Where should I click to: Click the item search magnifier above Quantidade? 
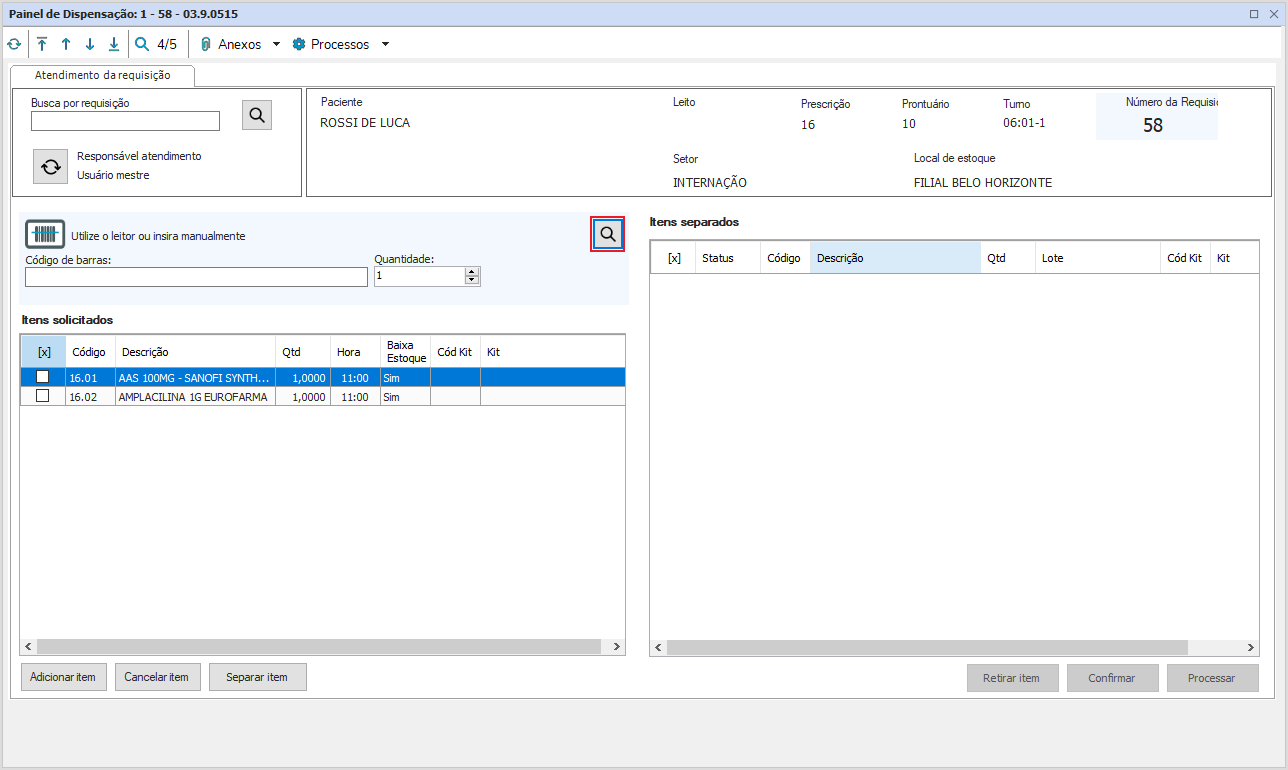[x=607, y=234]
